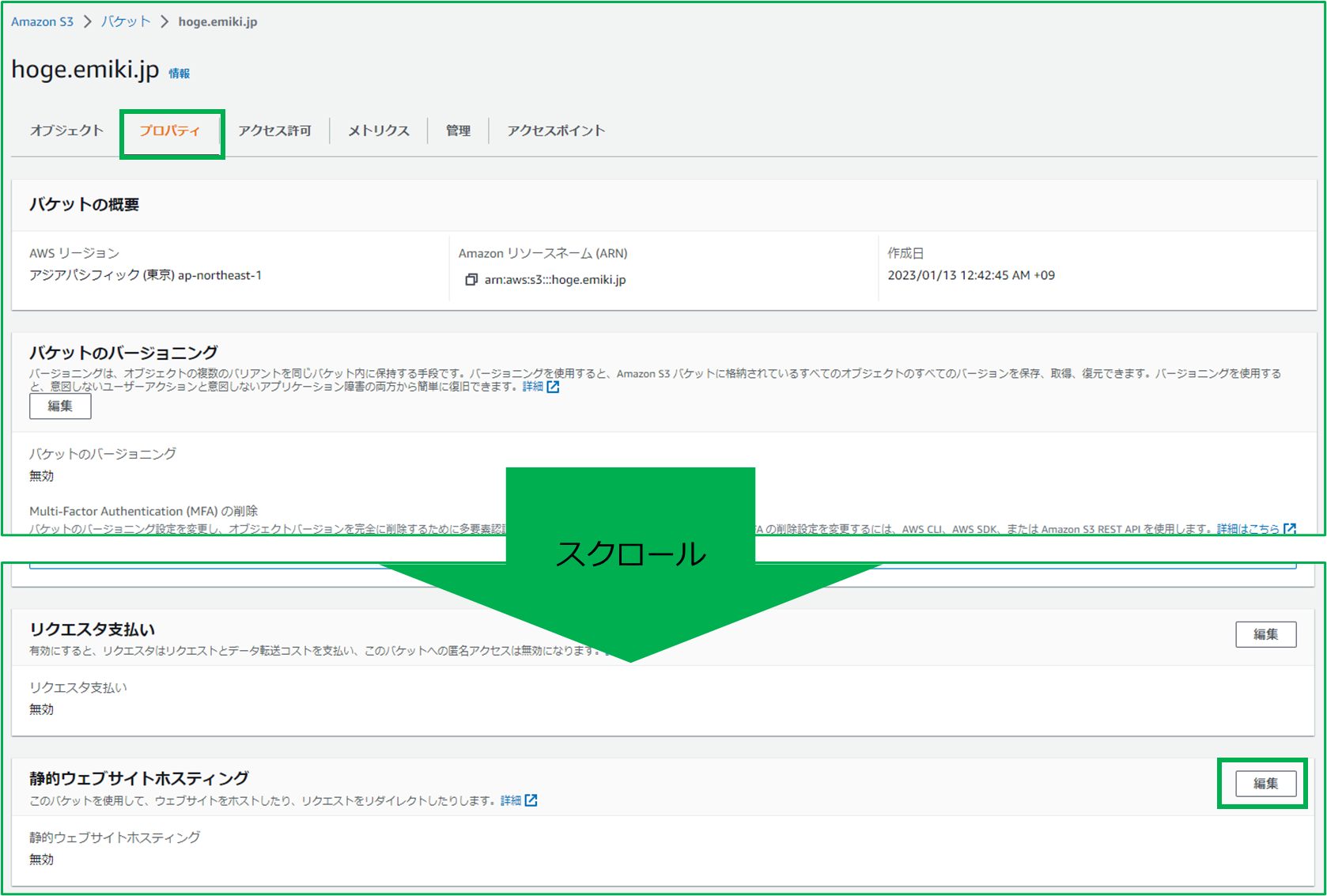Viewport: 1327px width, 896px height.
Task: Select ARN text arn:aws:s3:::hoge.emiki.jp
Action: coord(555,279)
